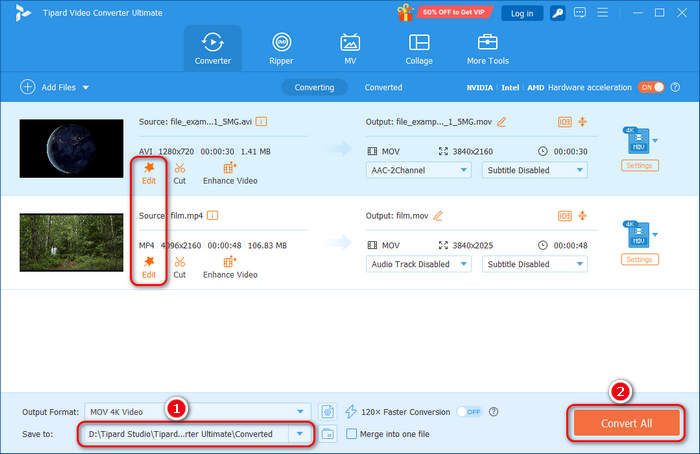This screenshot has height=454, width=700.
Task: Click the Log in button
Action: [x=522, y=13]
